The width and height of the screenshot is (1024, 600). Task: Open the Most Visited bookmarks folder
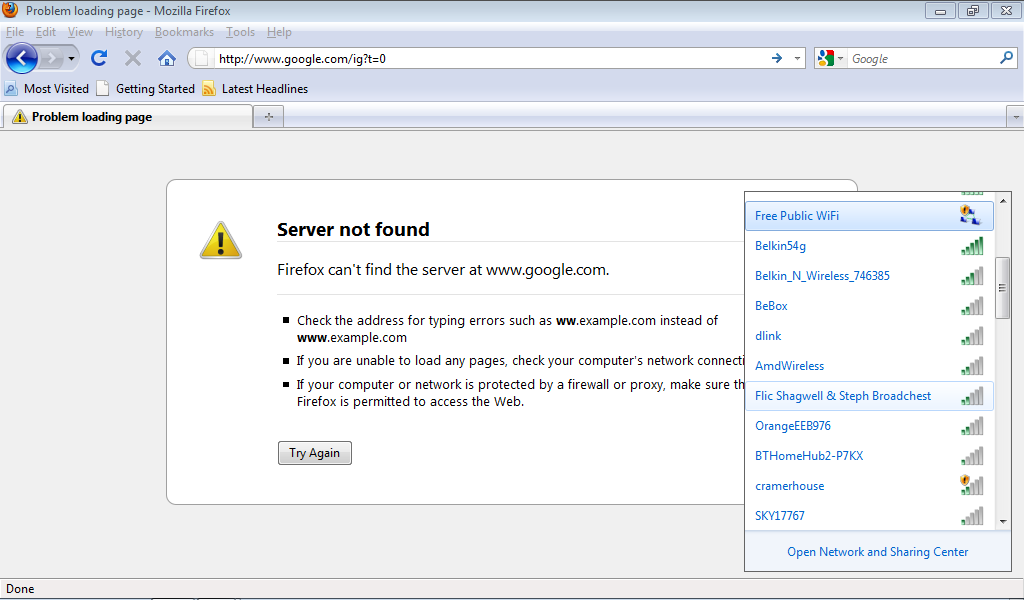click(47, 89)
